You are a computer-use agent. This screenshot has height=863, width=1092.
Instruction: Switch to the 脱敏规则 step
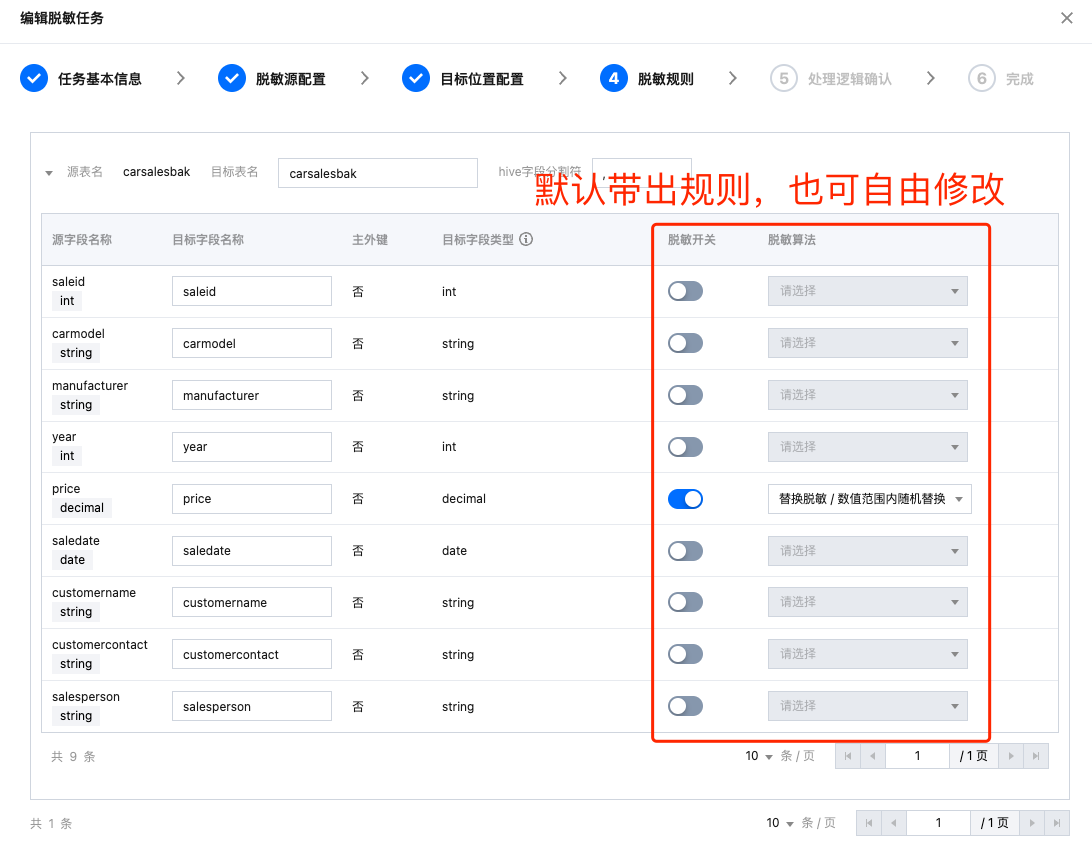(x=665, y=79)
